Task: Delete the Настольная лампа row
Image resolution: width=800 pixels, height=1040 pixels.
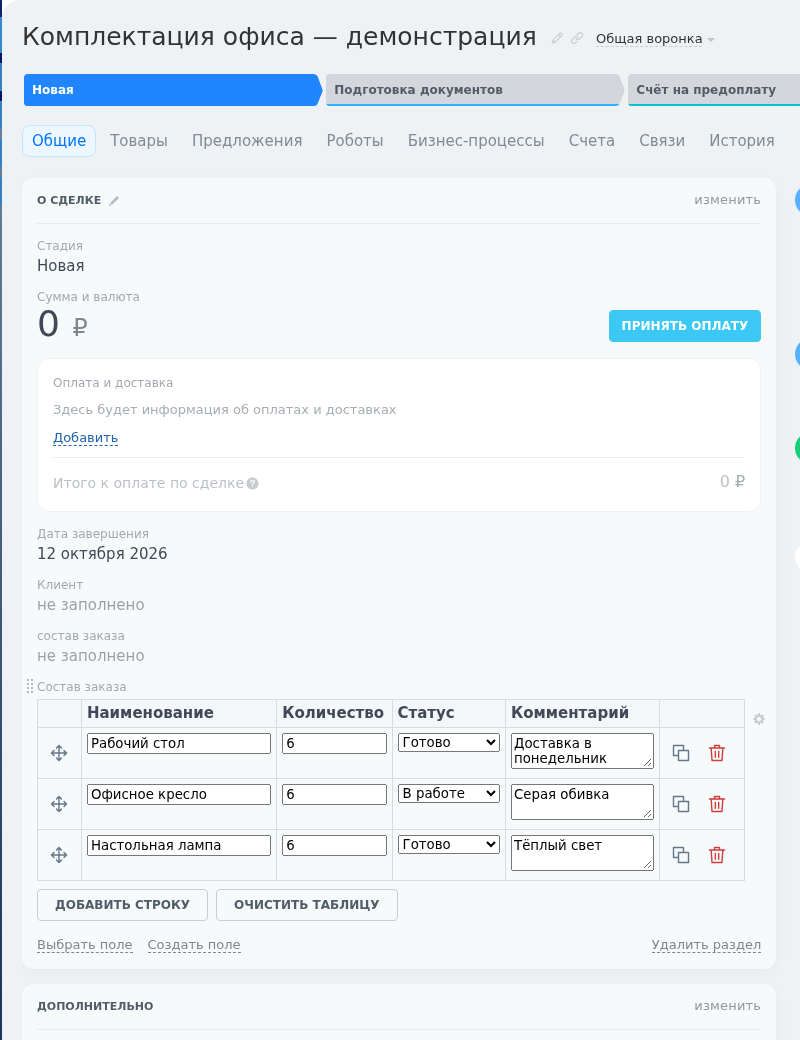Action: [x=717, y=855]
